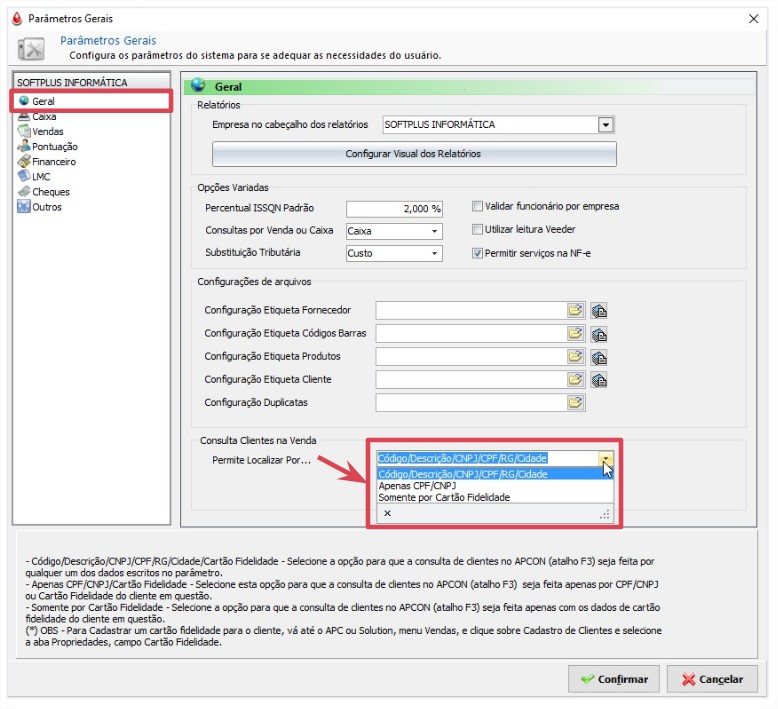
Task: Open the Outros settings section
Action: click(47, 207)
